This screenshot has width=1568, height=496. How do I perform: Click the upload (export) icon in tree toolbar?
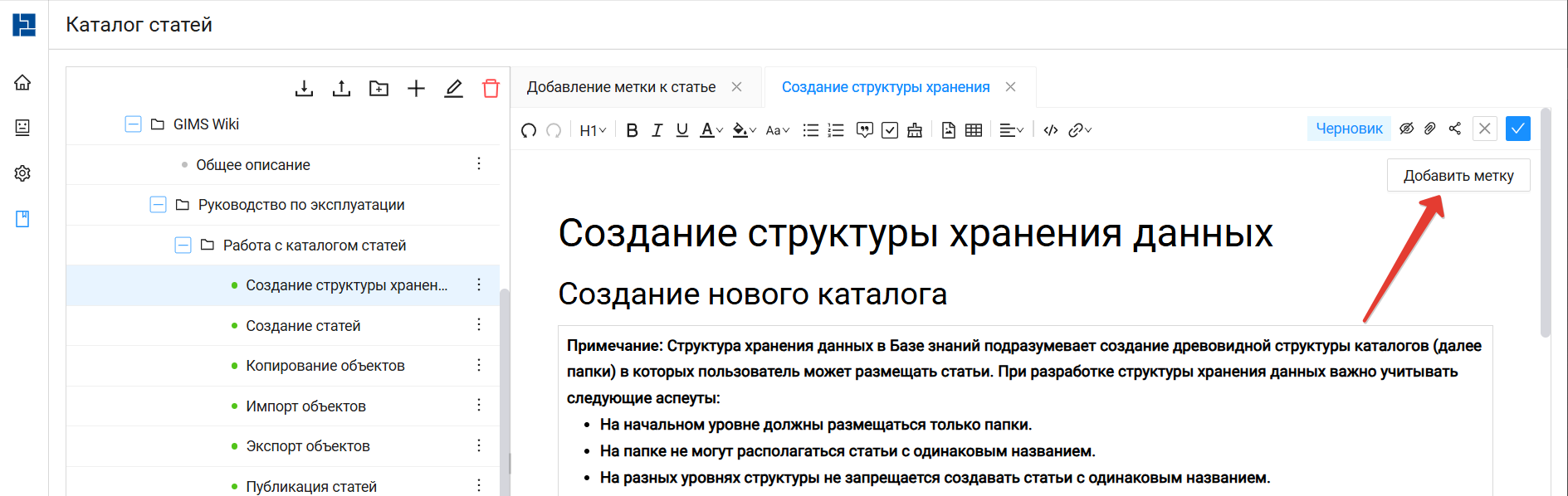[341, 88]
